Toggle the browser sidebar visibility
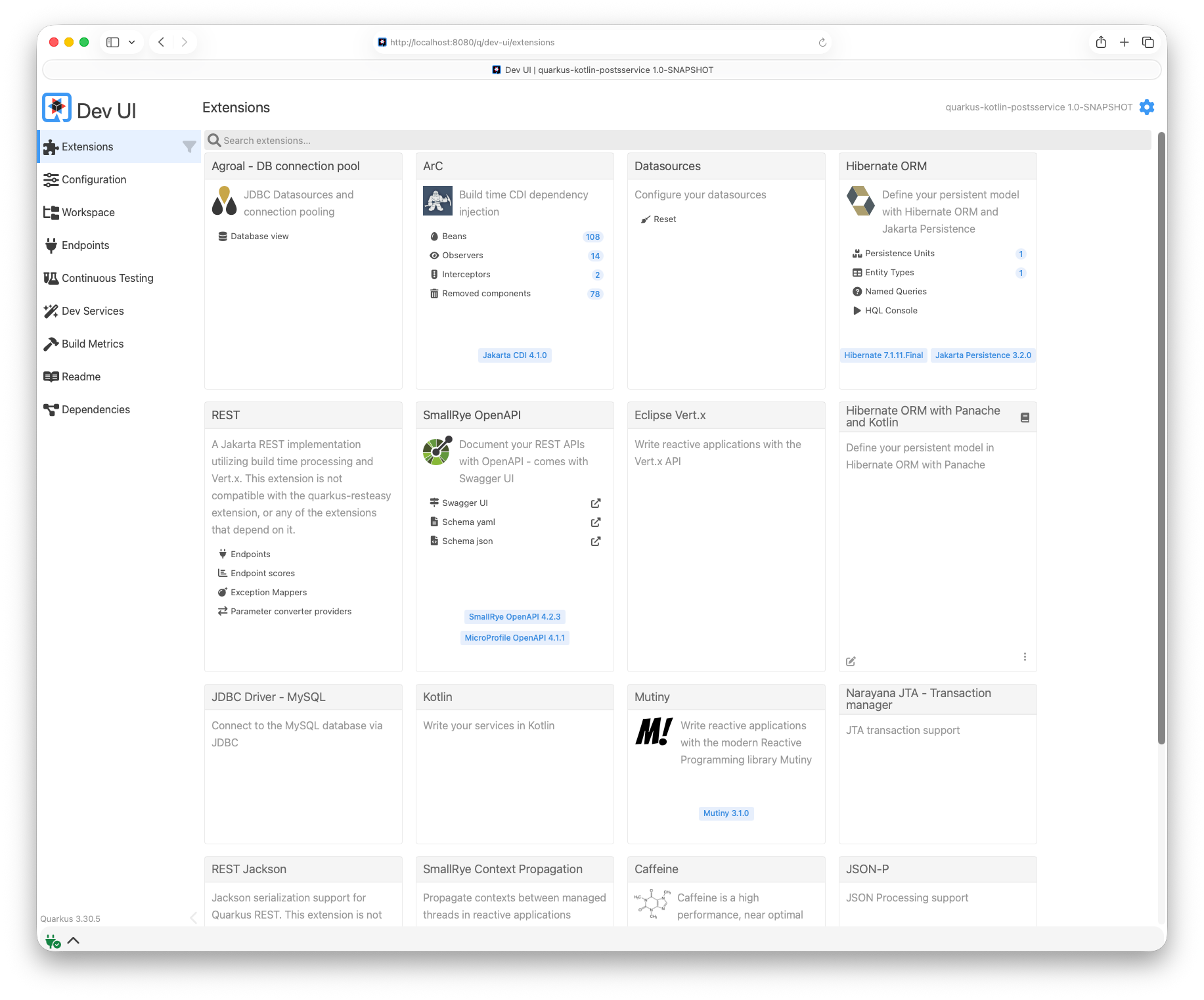Viewport: 1204px width, 1000px height. tap(113, 42)
